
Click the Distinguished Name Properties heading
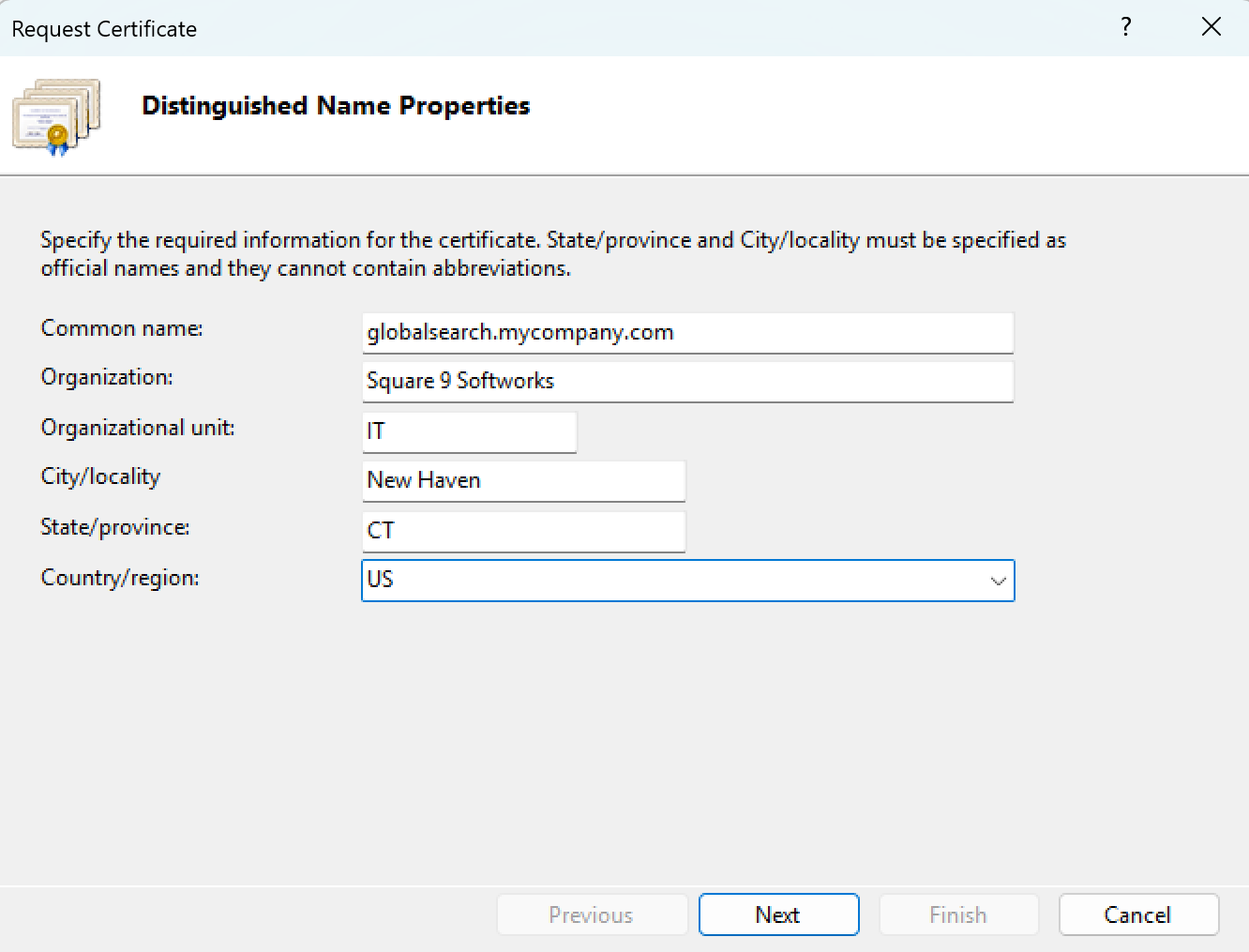point(335,105)
